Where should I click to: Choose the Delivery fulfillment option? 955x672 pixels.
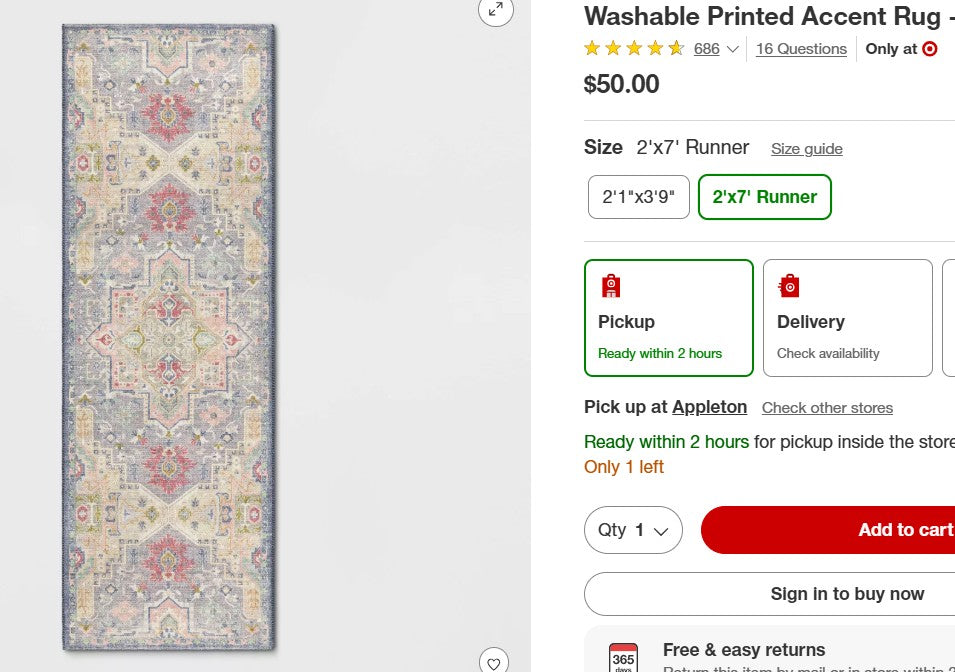click(847, 318)
